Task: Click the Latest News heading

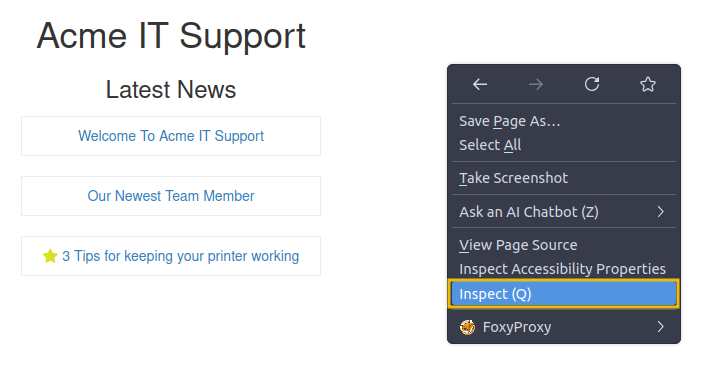Action: click(171, 89)
